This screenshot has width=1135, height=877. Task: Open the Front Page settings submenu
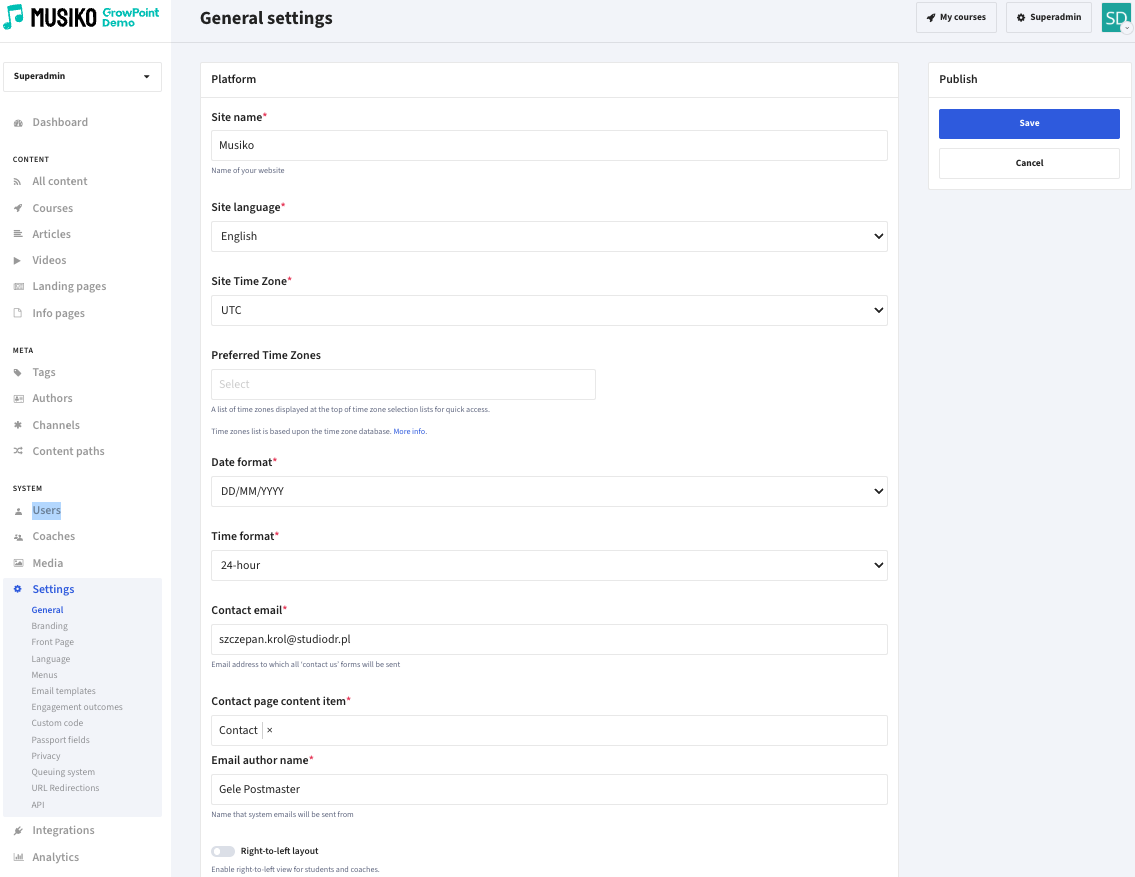(52, 642)
